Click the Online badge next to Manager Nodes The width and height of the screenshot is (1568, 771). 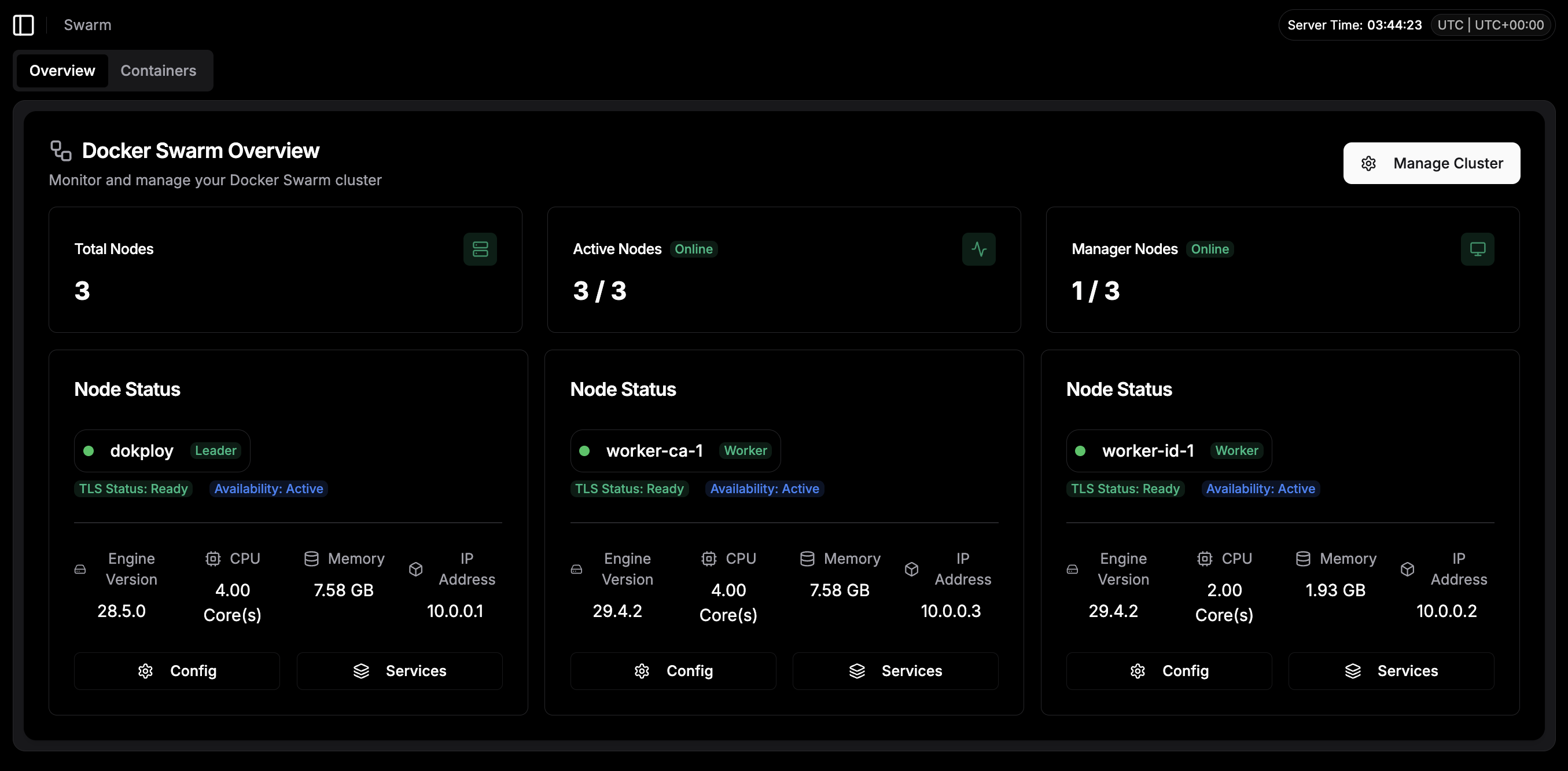click(x=1209, y=249)
